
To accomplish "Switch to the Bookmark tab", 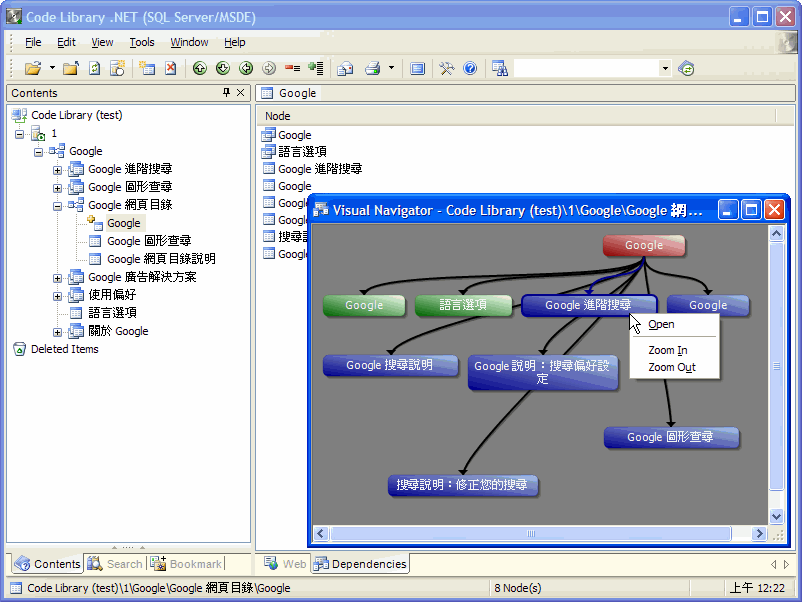I will pos(186,564).
